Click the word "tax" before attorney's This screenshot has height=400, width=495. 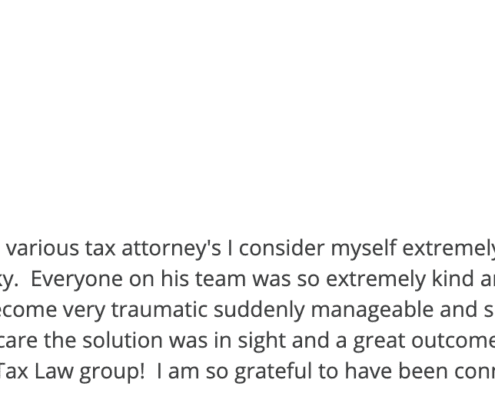coord(100,249)
